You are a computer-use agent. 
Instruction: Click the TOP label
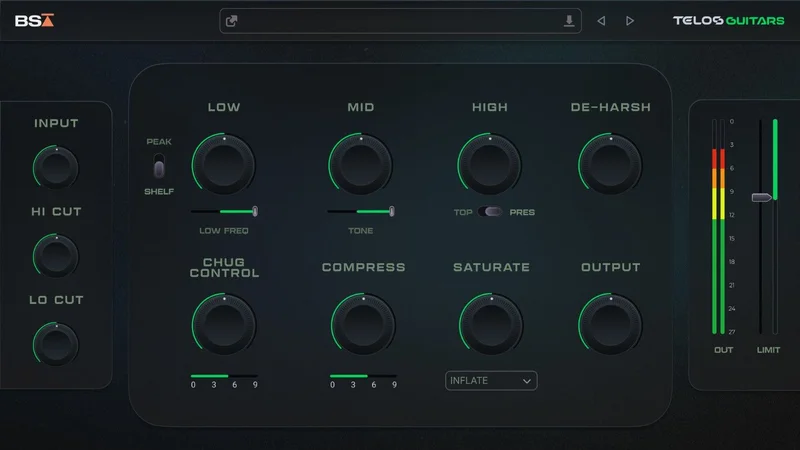point(463,212)
